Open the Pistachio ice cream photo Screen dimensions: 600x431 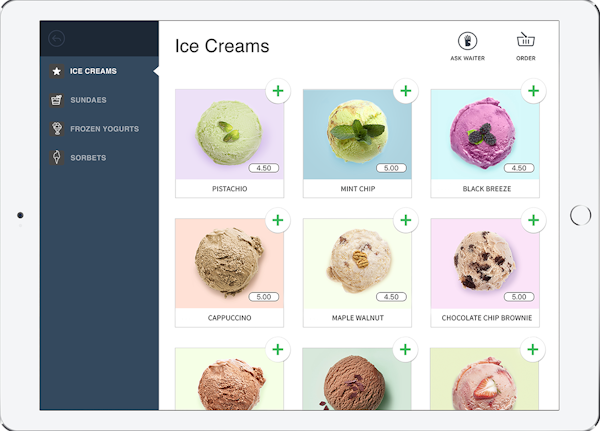pos(230,134)
